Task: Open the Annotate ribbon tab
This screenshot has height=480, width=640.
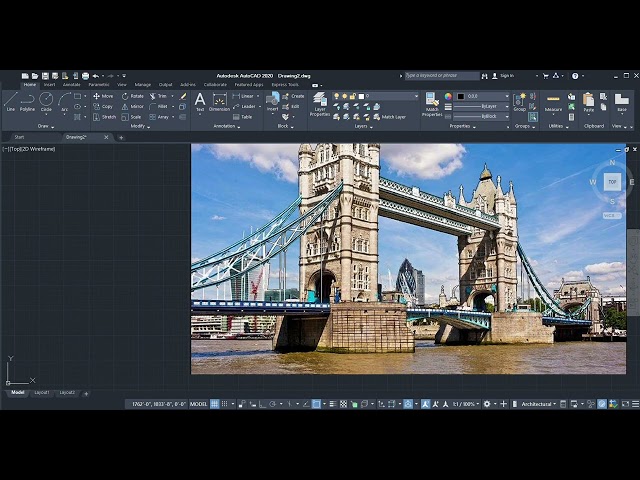Action: click(x=71, y=85)
